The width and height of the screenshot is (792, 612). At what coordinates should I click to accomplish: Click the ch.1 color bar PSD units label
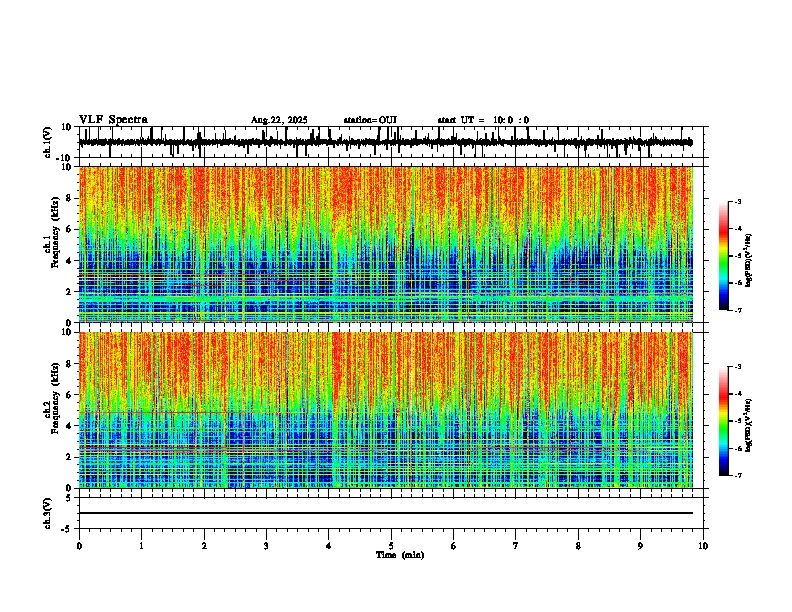(x=749, y=261)
